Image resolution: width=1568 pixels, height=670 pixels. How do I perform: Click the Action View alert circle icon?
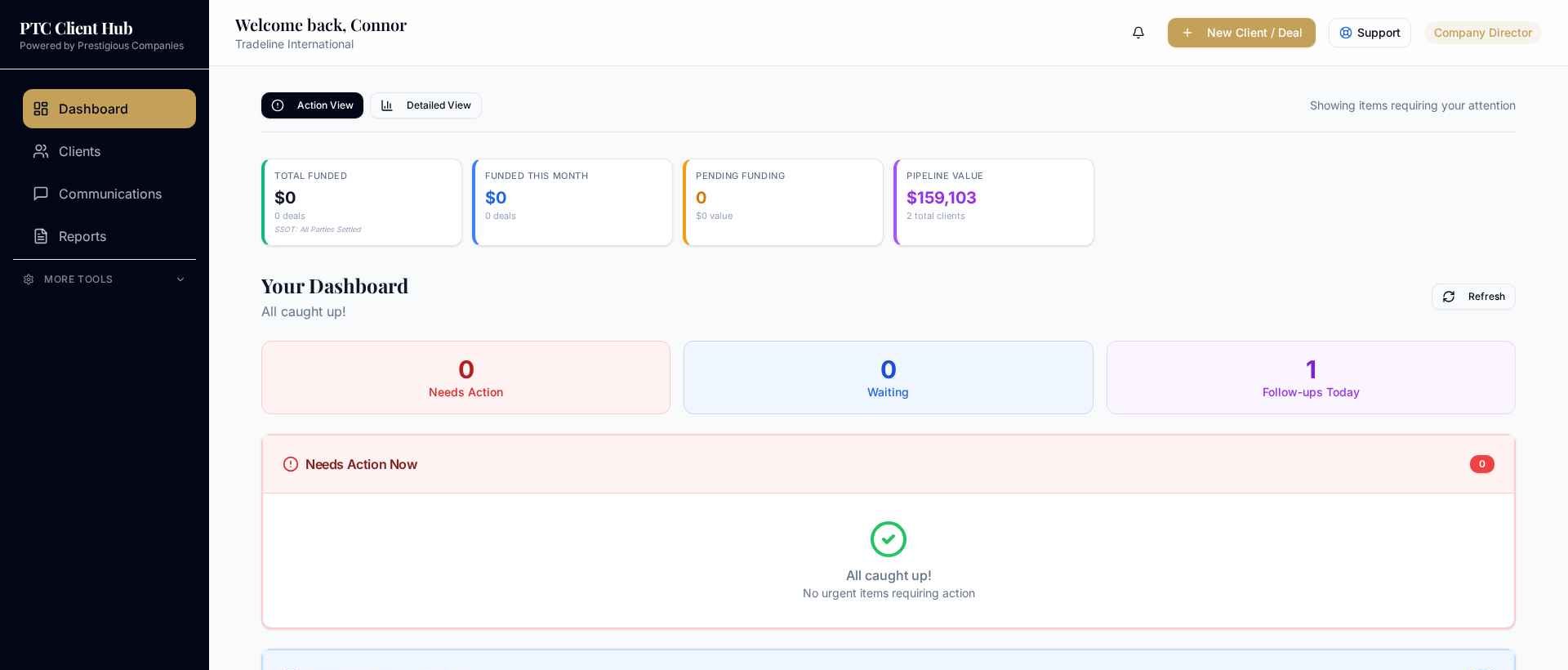(278, 105)
